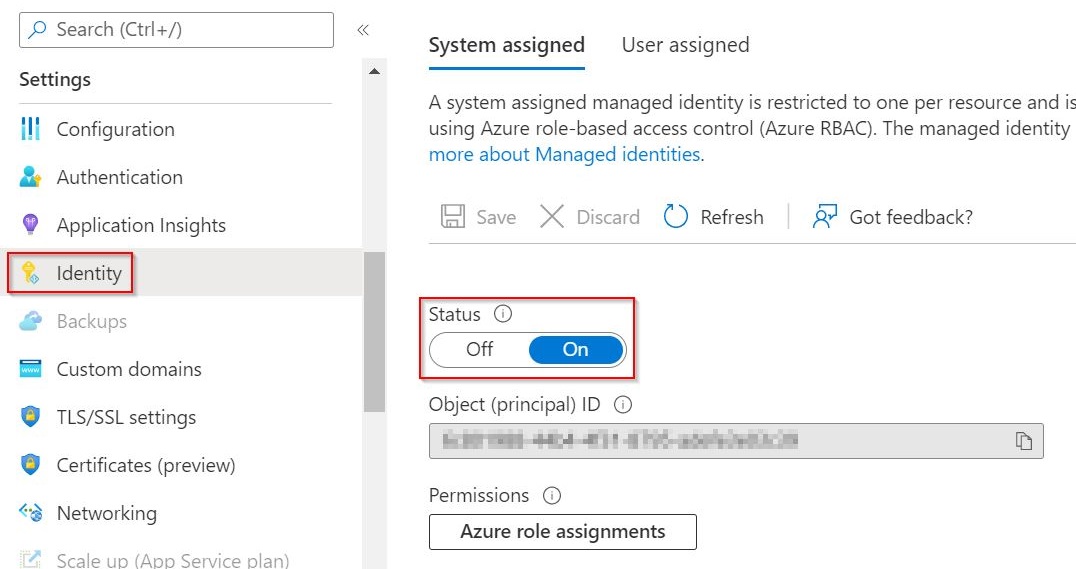Open the Configuration settings icon
1076x569 pixels.
(30, 129)
